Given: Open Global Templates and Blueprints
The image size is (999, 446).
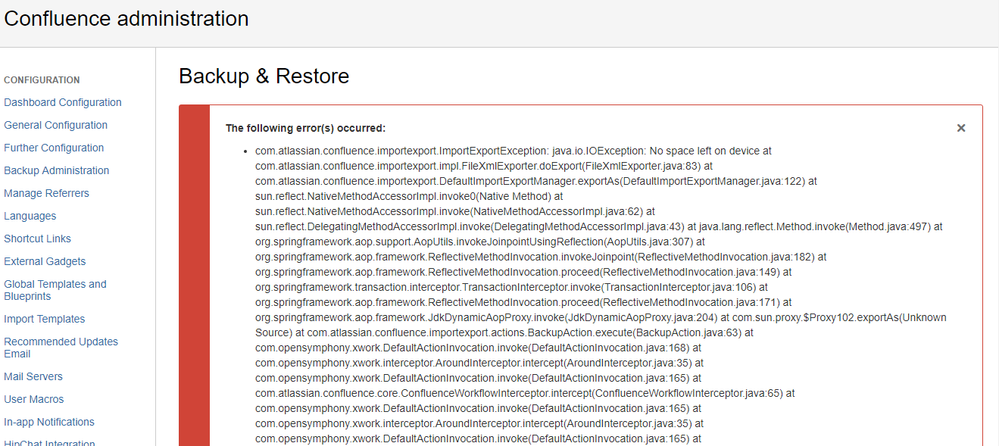Looking at the screenshot, I should 55,290.
